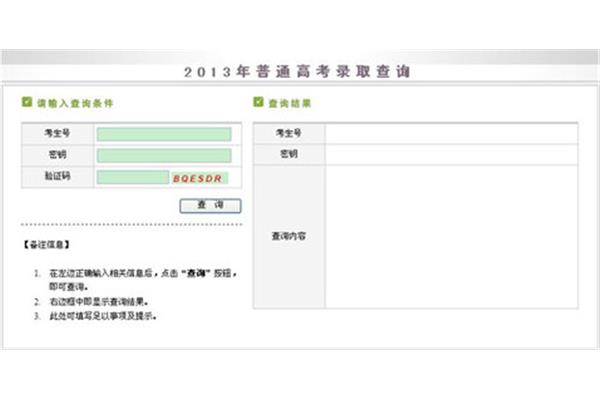The width and height of the screenshot is (600, 400).
Task: Click note 1 about 在左边正确输入相关信息
Action: pyautogui.click(x=143, y=280)
